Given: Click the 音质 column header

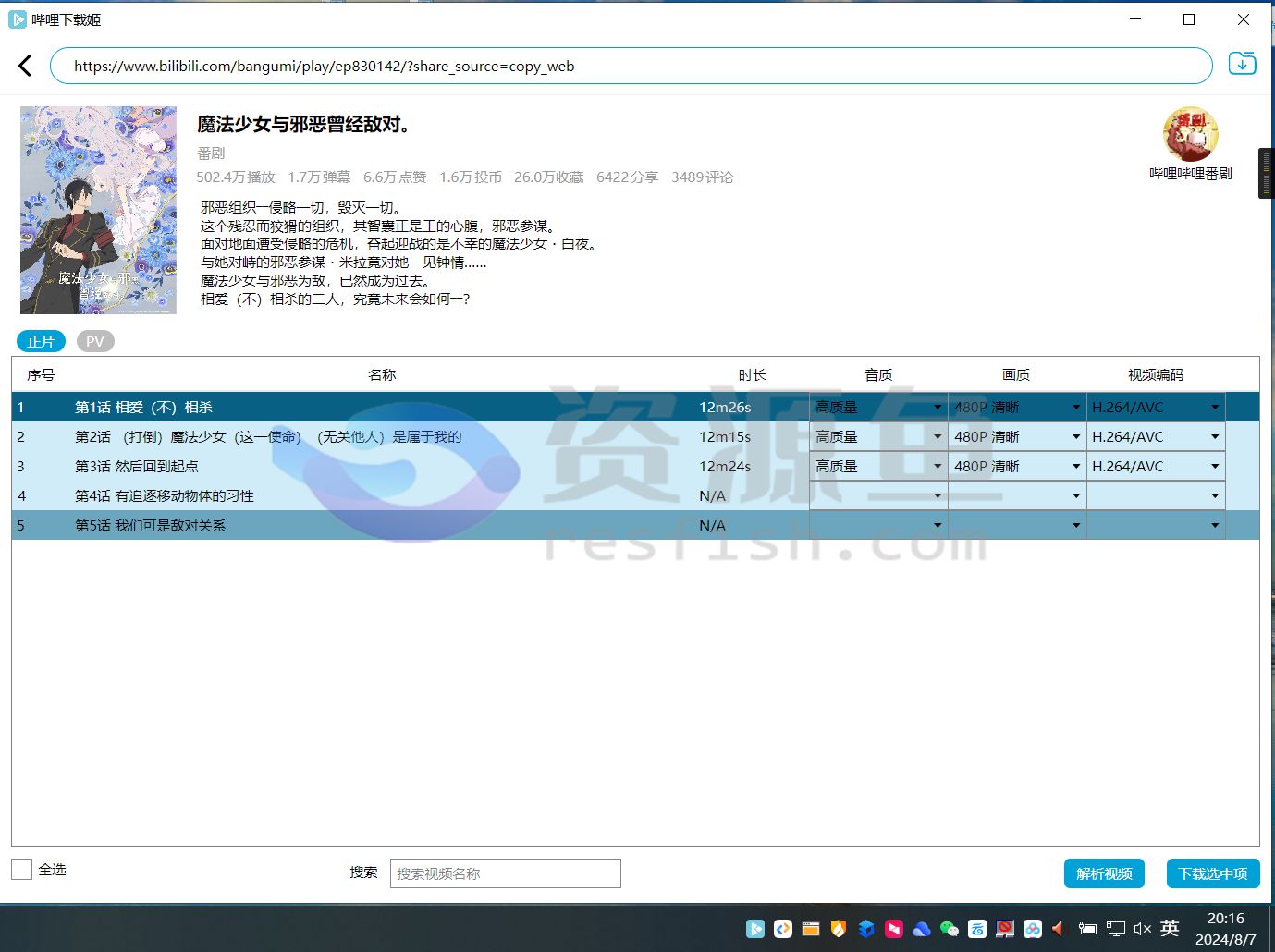Looking at the screenshot, I should (x=878, y=374).
